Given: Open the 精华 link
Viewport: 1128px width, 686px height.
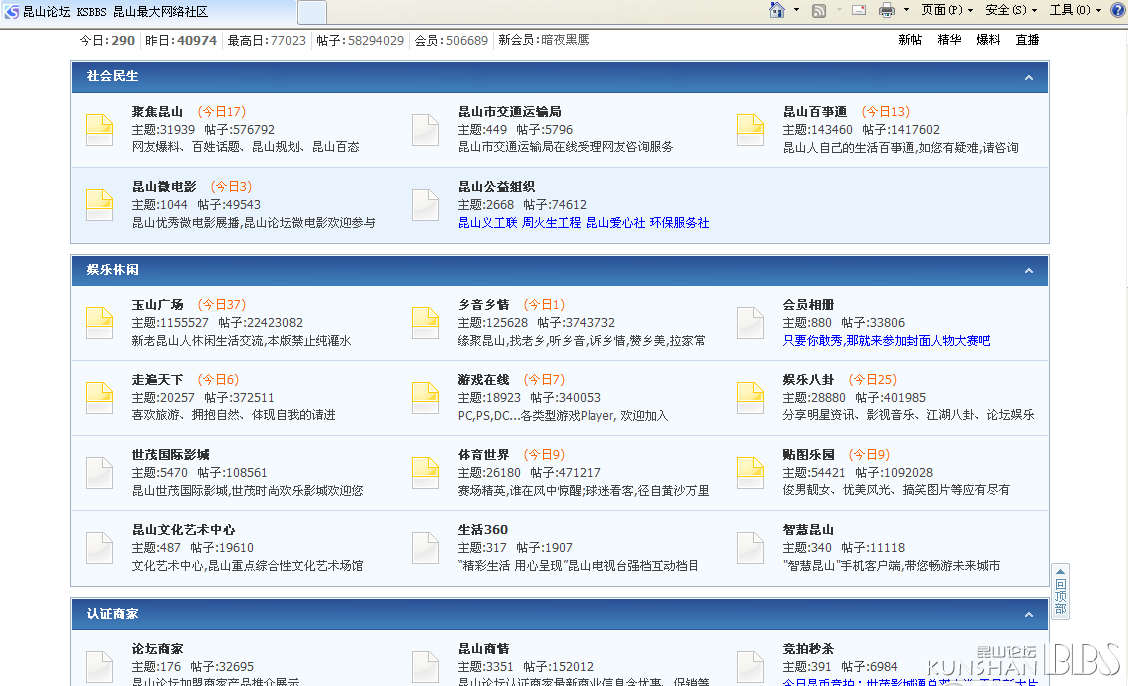Looking at the screenshot, I should pyautogui.click(x=950, y=40).
